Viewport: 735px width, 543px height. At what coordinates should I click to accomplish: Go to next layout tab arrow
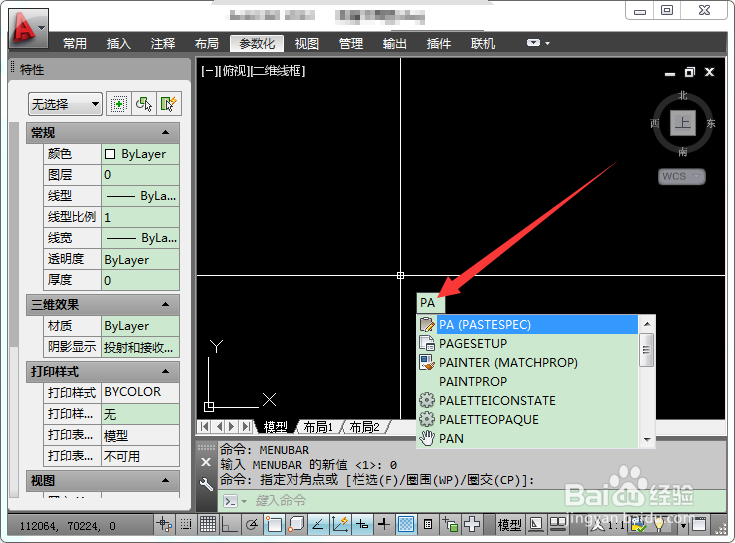pyautogui.click(x=232, y=426)
